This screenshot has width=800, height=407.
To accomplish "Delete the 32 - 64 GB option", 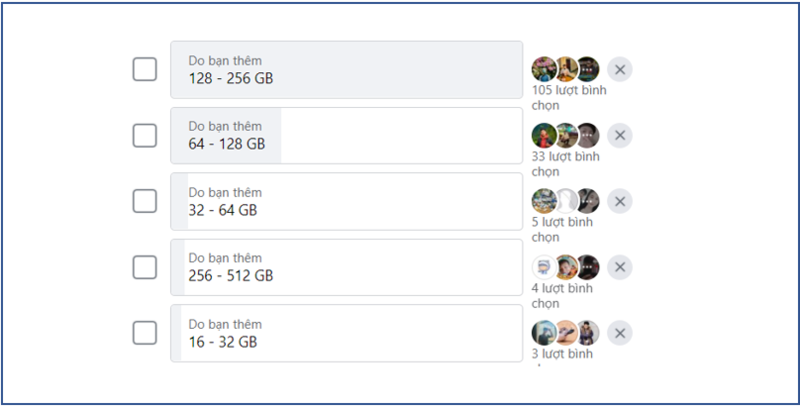I will coord(620,201).
